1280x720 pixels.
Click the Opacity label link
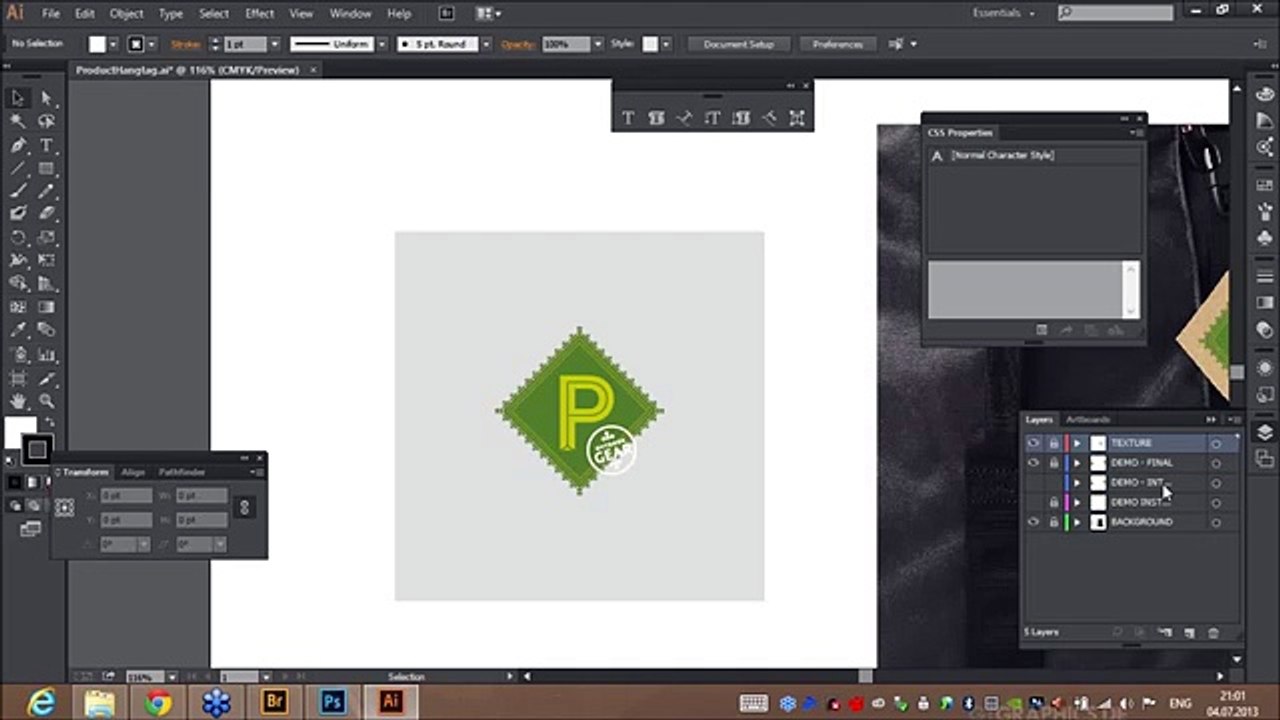(x=518, y=44)
